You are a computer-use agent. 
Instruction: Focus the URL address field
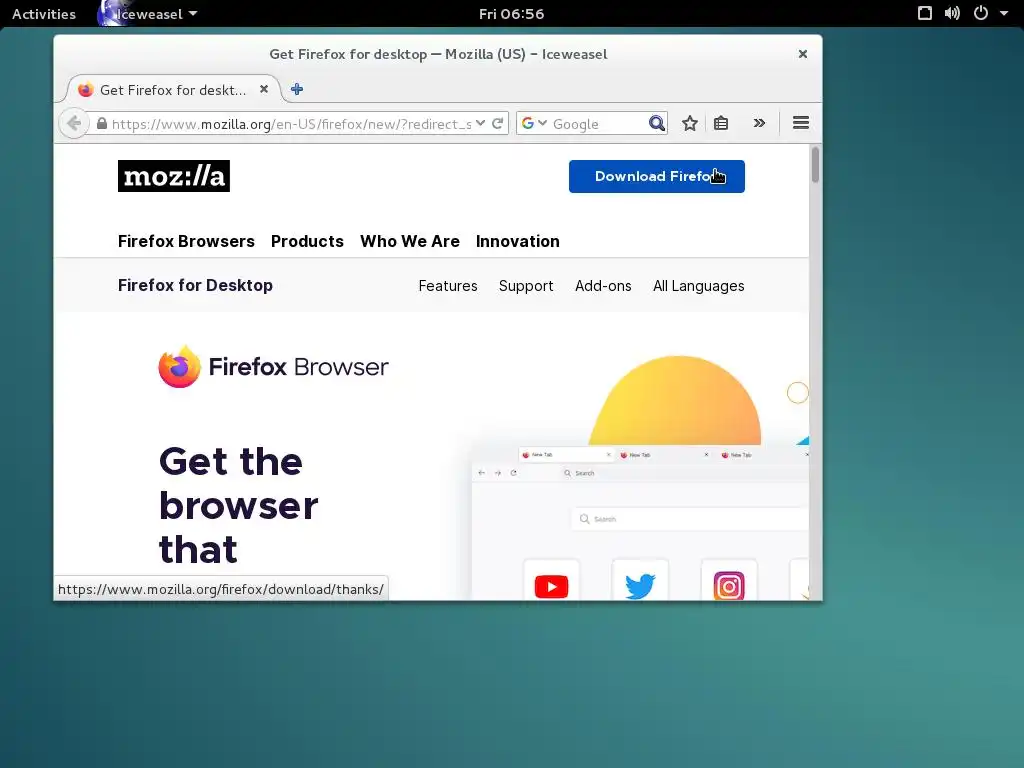pyautogui.click(x=291, y=123)
